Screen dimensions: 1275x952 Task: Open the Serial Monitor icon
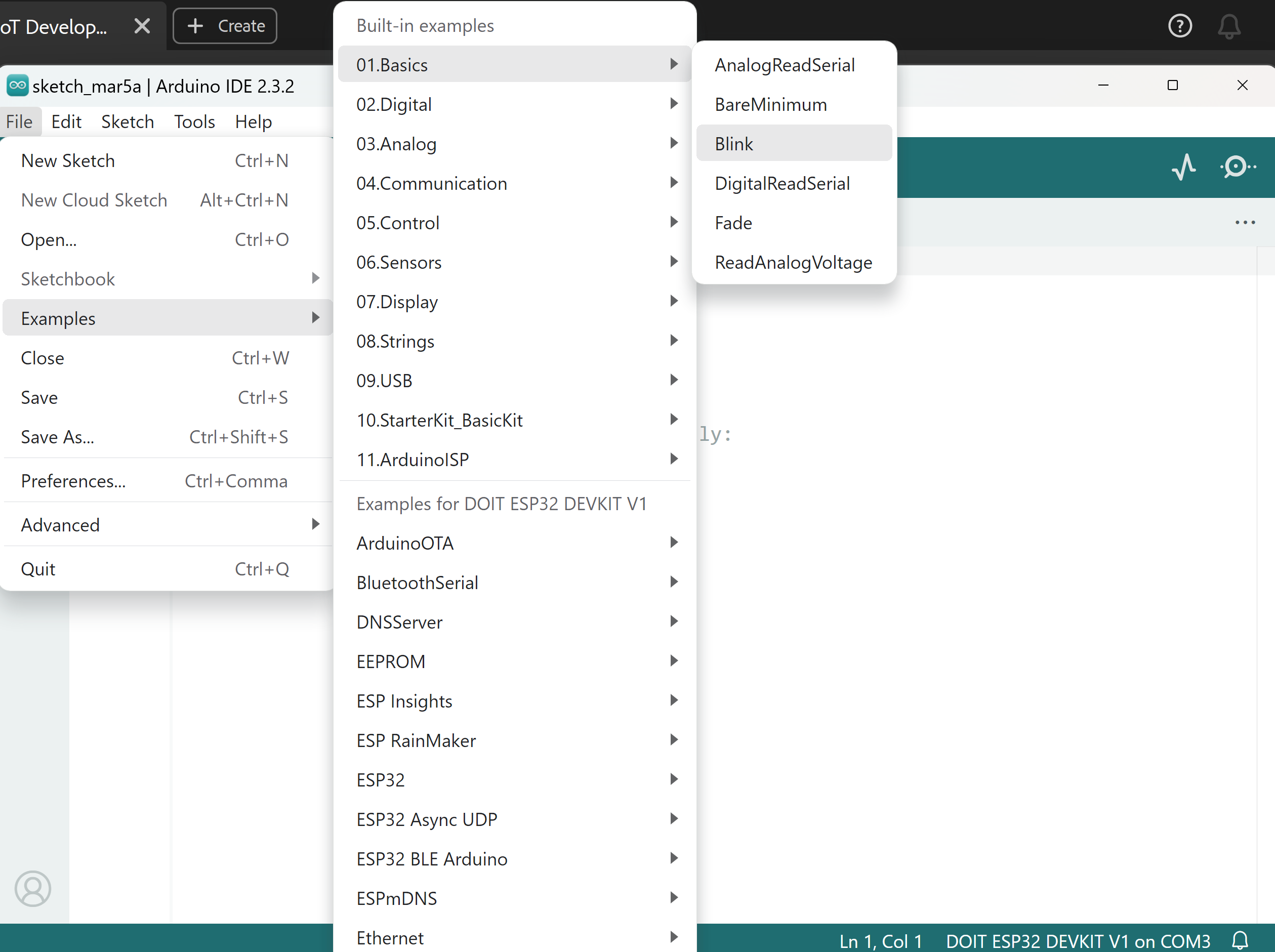(1237, 167)
